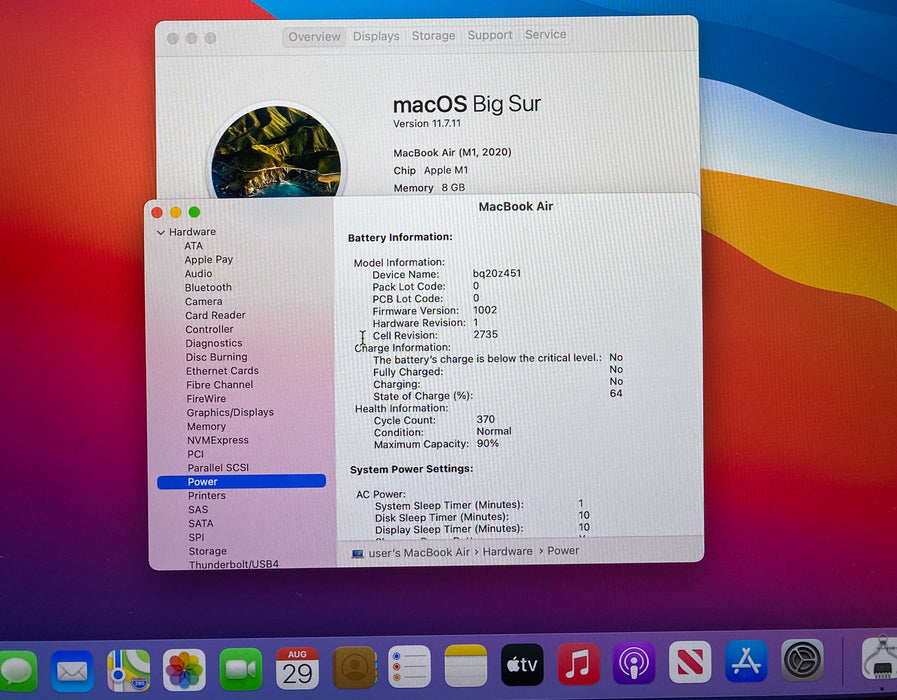Click the Condition value Normal
The image size is (897, 700).
click(494, 431)
